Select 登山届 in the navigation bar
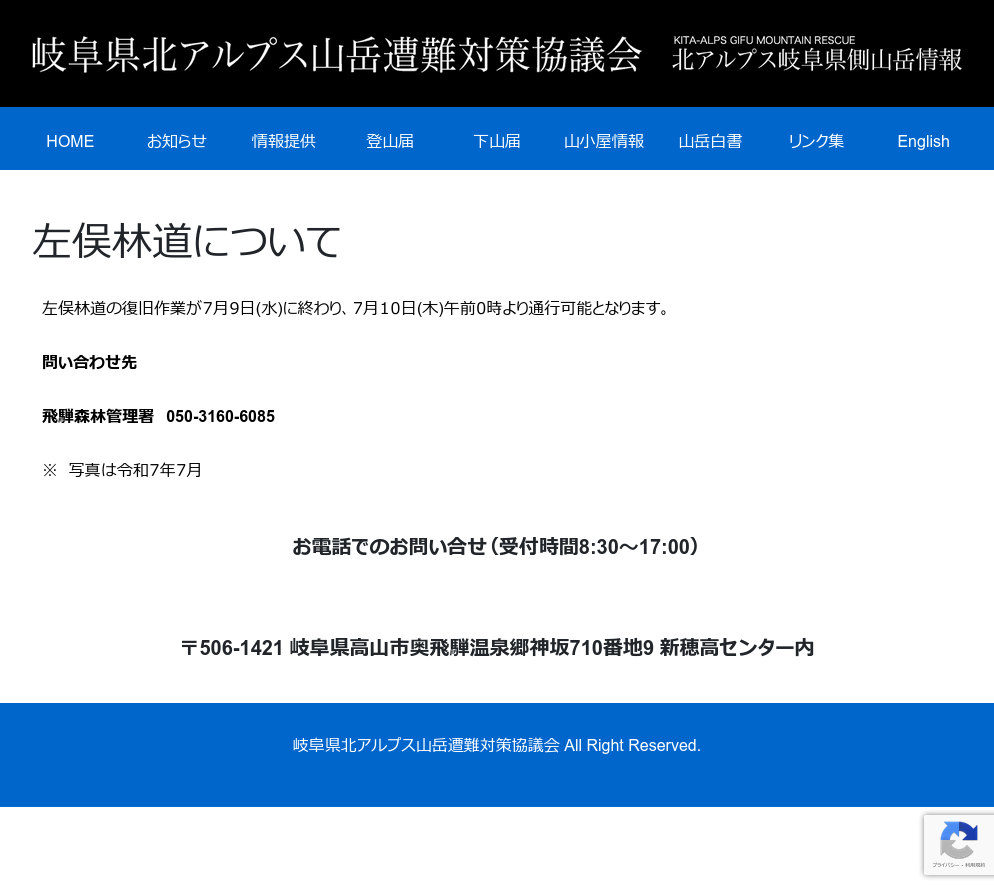The image size is (994, 889). click(x=390, y=141)
